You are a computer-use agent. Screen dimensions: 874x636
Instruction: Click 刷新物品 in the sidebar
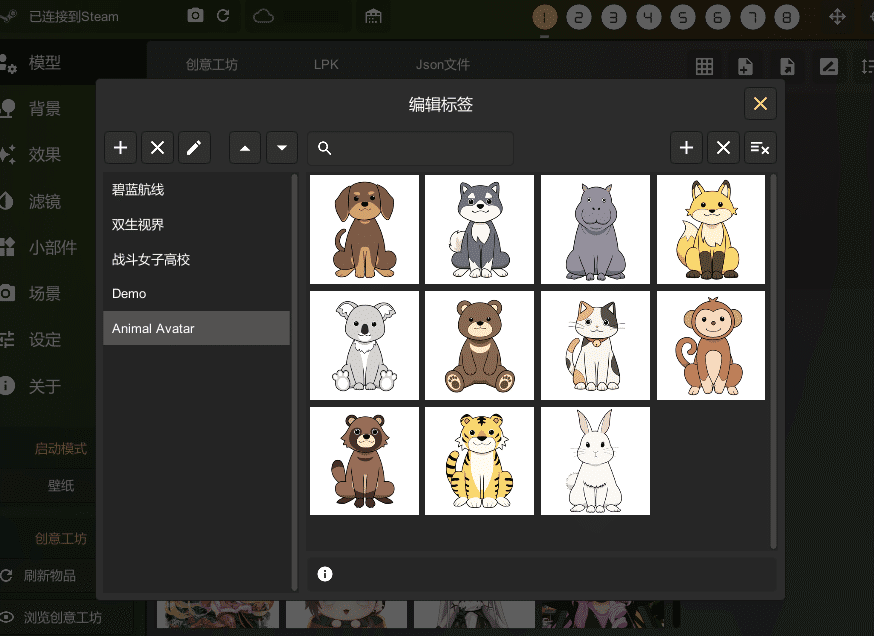point(48,575)
